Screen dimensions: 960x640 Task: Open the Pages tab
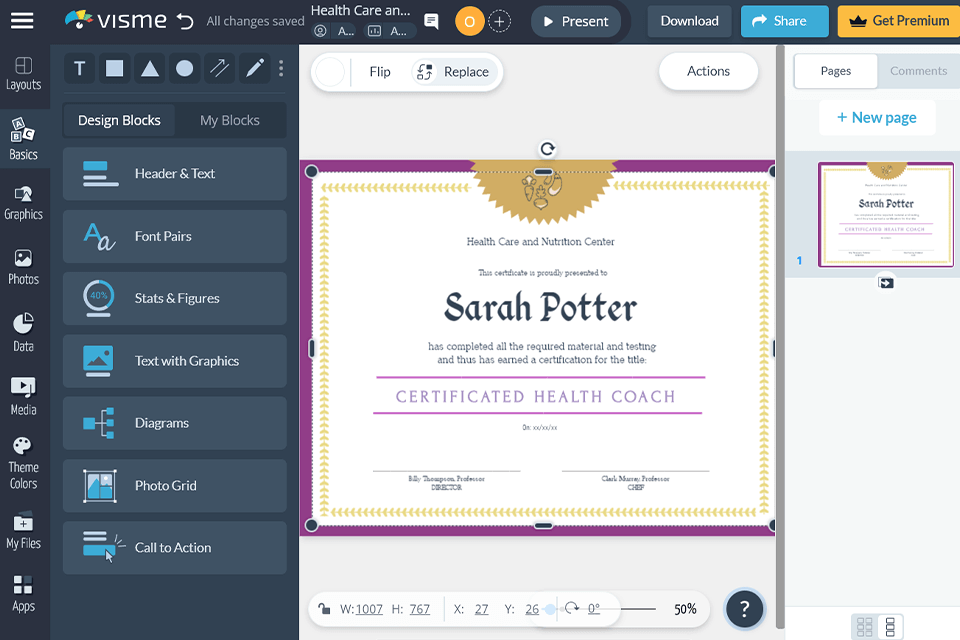836,71
